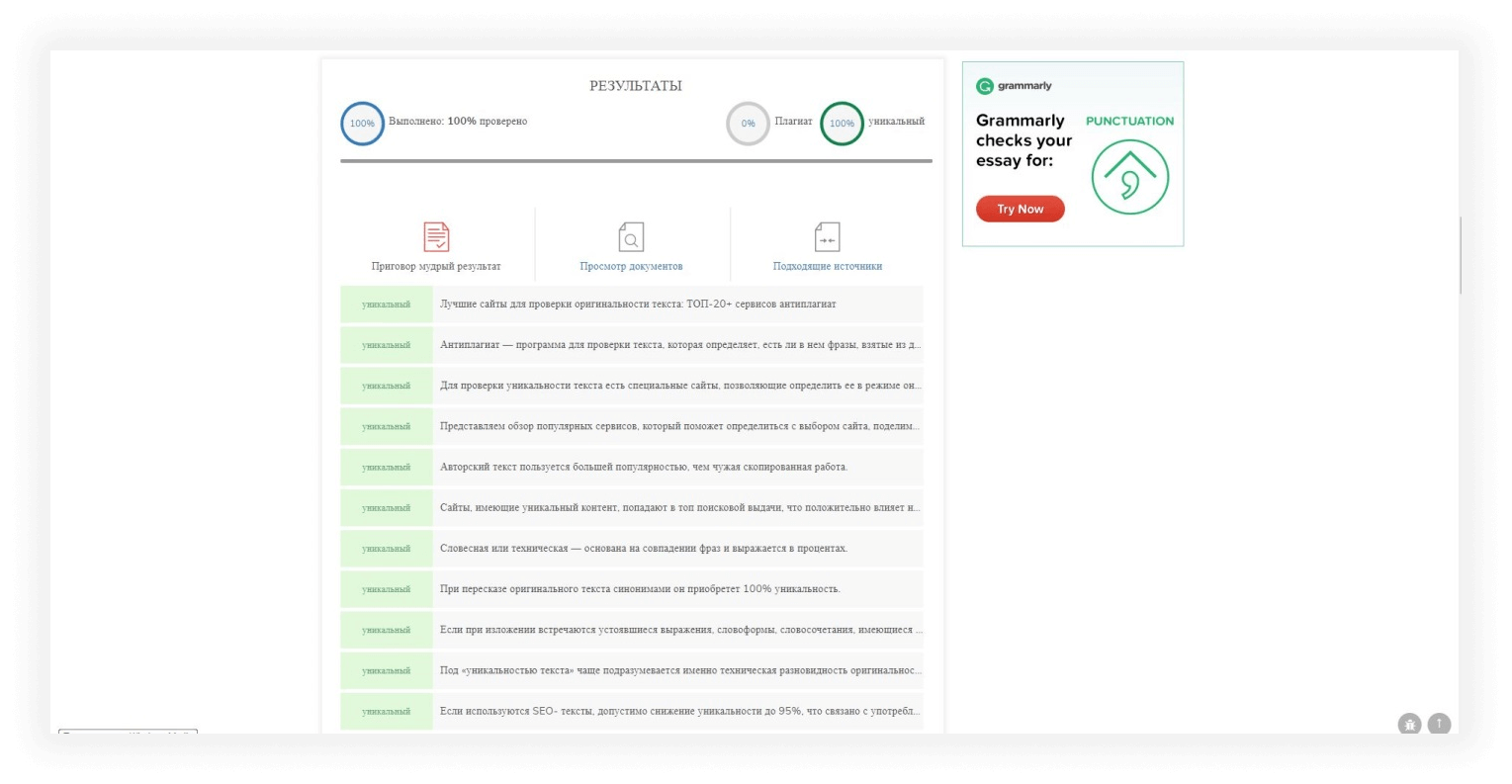The width and height of the screenshot is (1512, 784).
Task: Click the Grammarly logo in the ad
Action: click(1014, 86)
